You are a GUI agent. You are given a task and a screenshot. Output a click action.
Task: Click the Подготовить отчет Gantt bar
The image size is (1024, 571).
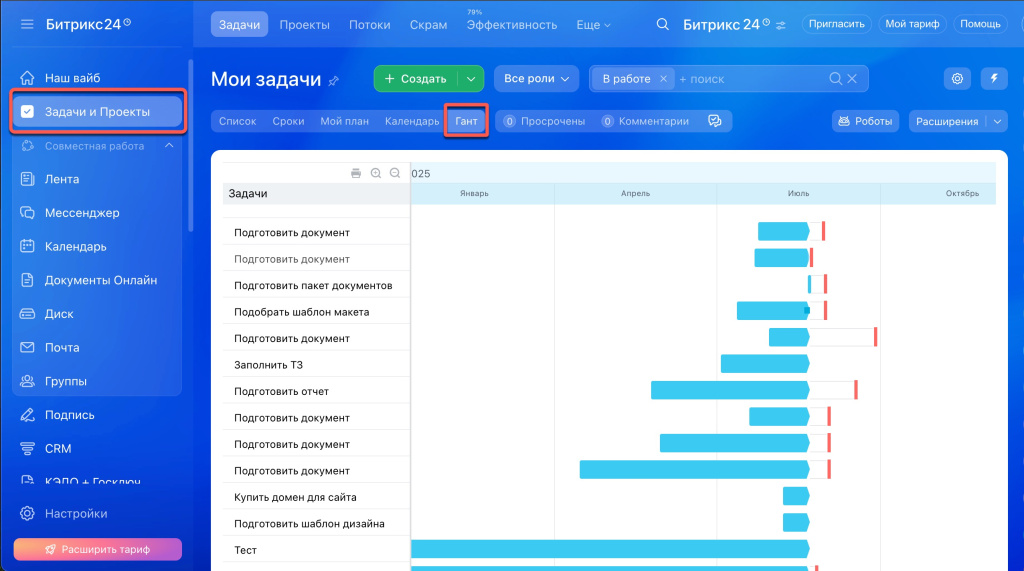[x=729, y=391]
